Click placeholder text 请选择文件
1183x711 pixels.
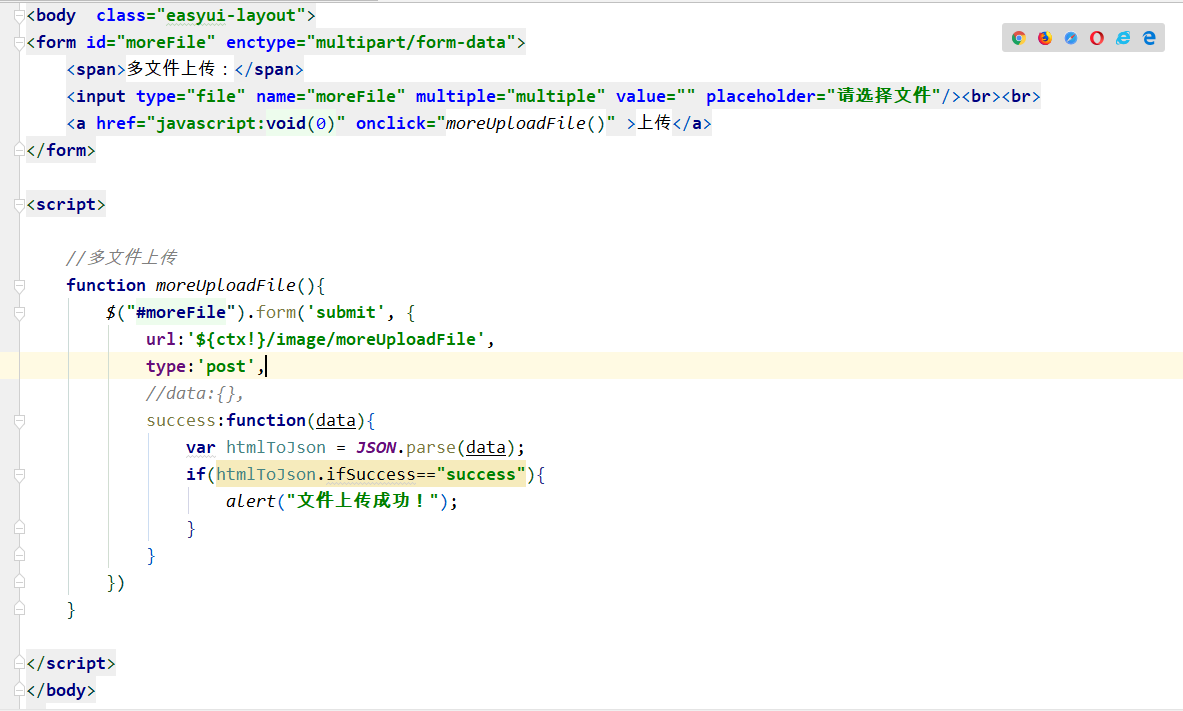[x=883, y=96]
